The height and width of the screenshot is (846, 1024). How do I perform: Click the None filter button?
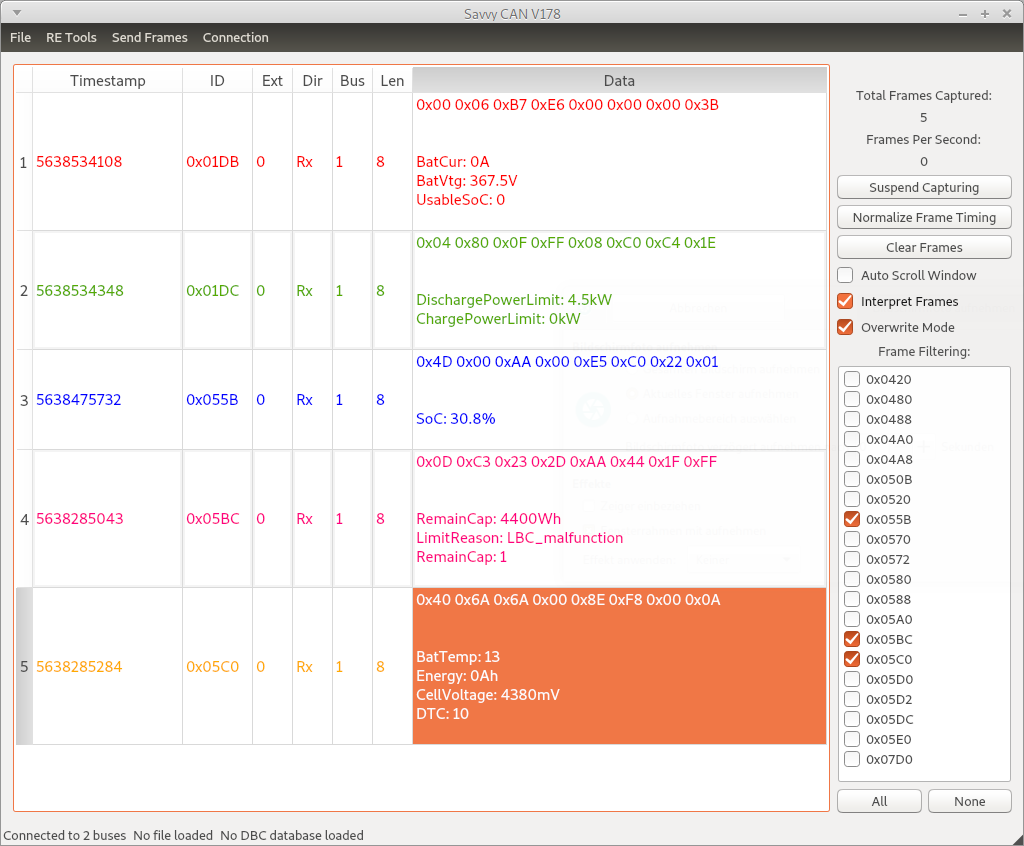969,801
